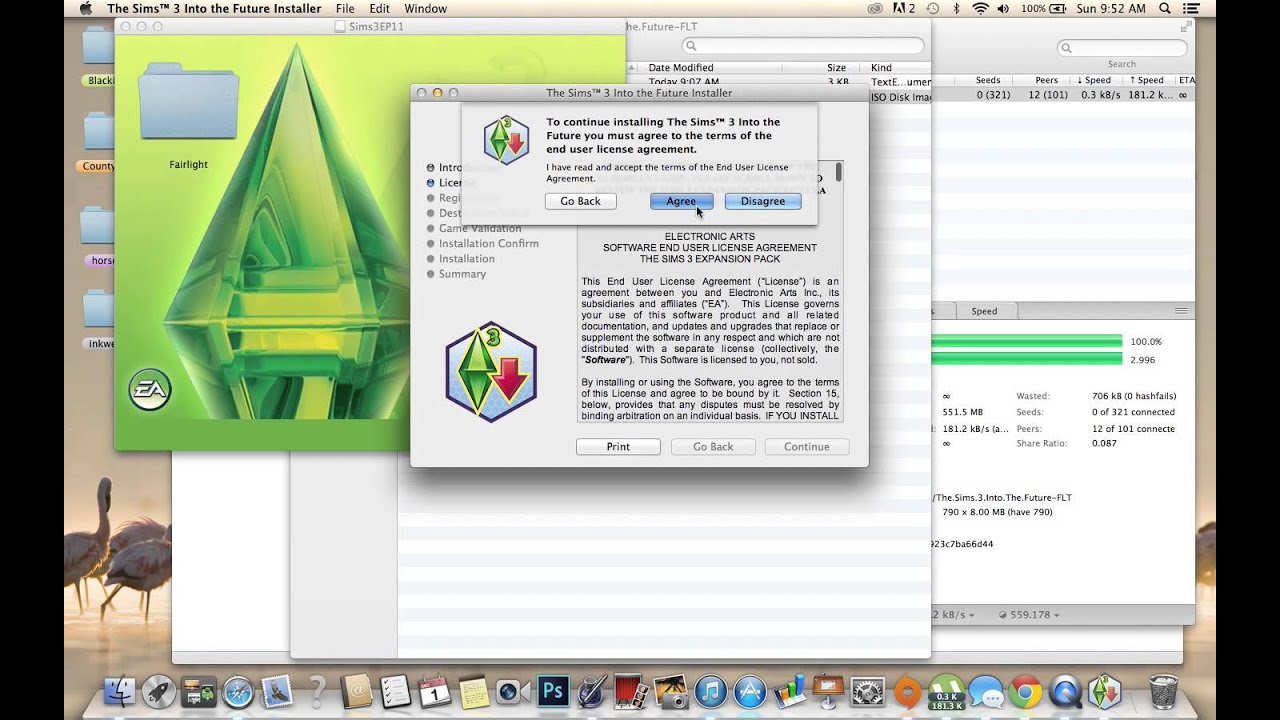Open Finder from the dock
Viewport: 1280px width, 720px height.
point(119,692)
